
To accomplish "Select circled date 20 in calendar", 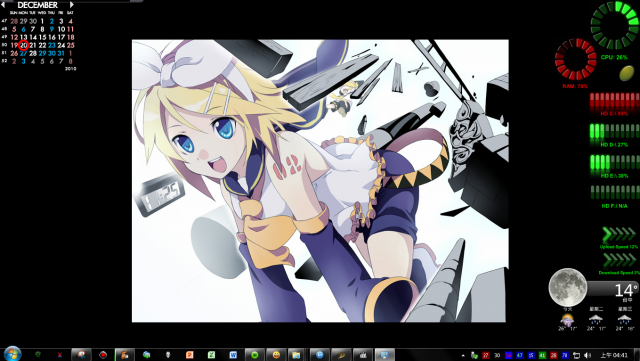I will (x=24, y=45).
